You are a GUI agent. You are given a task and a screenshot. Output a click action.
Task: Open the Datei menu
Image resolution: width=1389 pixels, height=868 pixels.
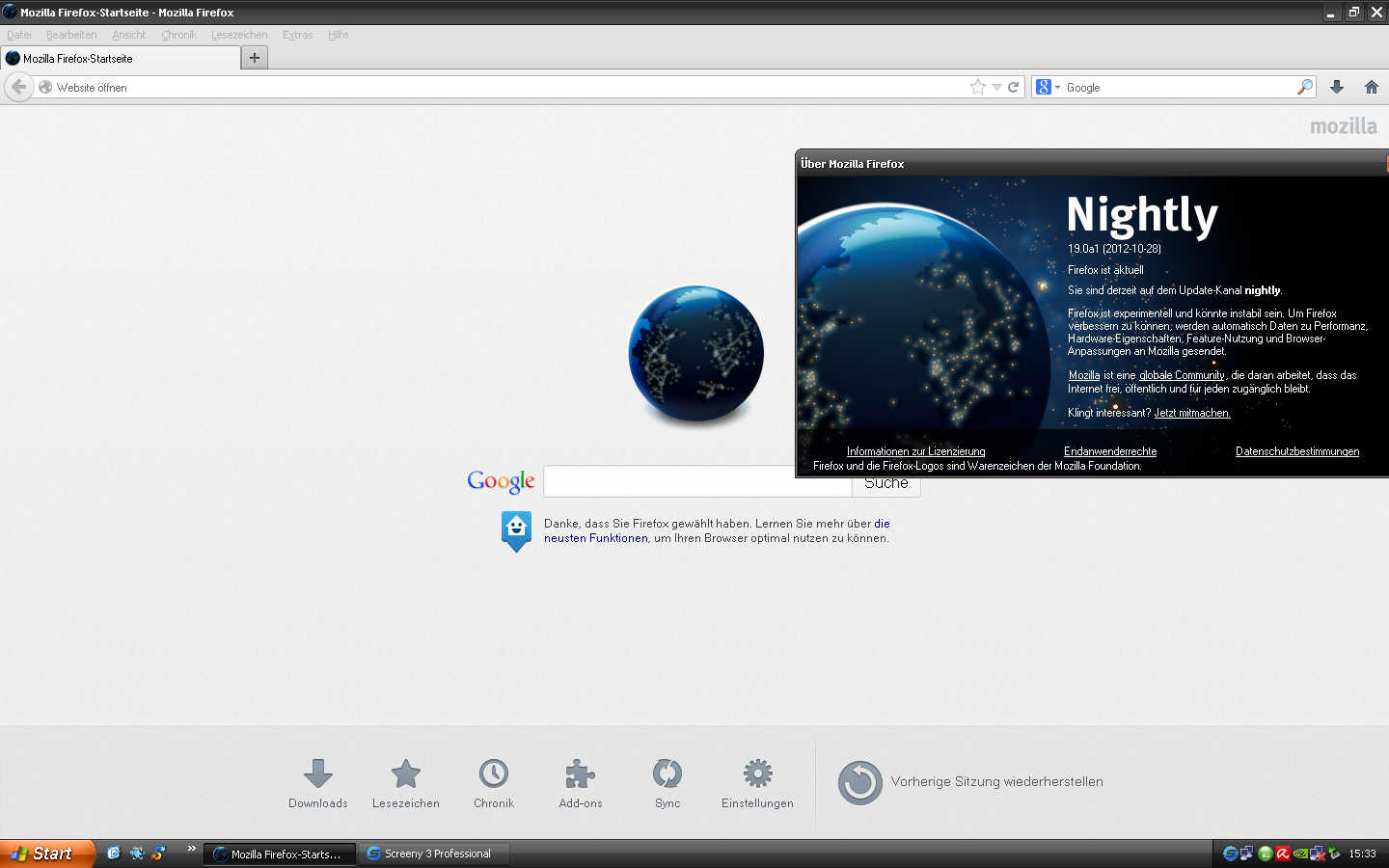click(x=19, y=35)
